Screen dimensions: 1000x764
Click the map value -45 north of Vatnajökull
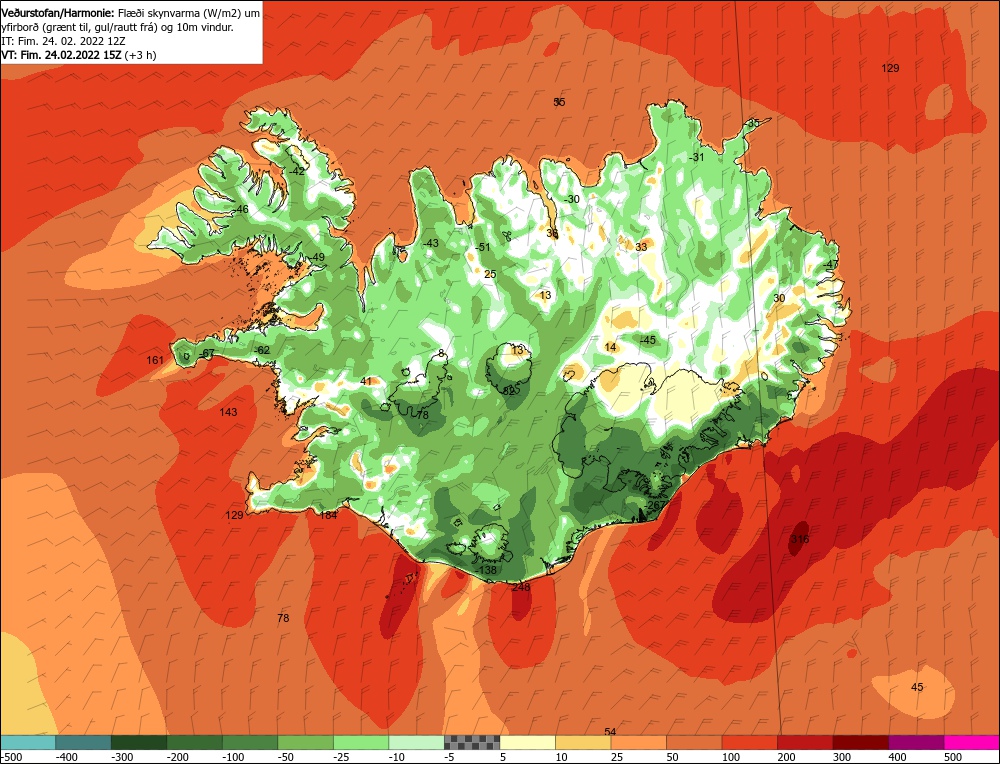(647, 340)
